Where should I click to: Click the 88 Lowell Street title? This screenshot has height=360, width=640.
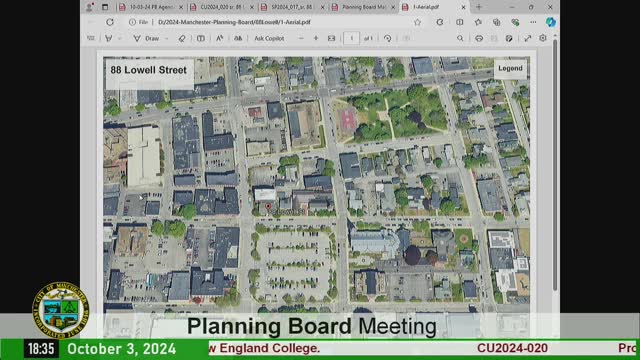149,70
